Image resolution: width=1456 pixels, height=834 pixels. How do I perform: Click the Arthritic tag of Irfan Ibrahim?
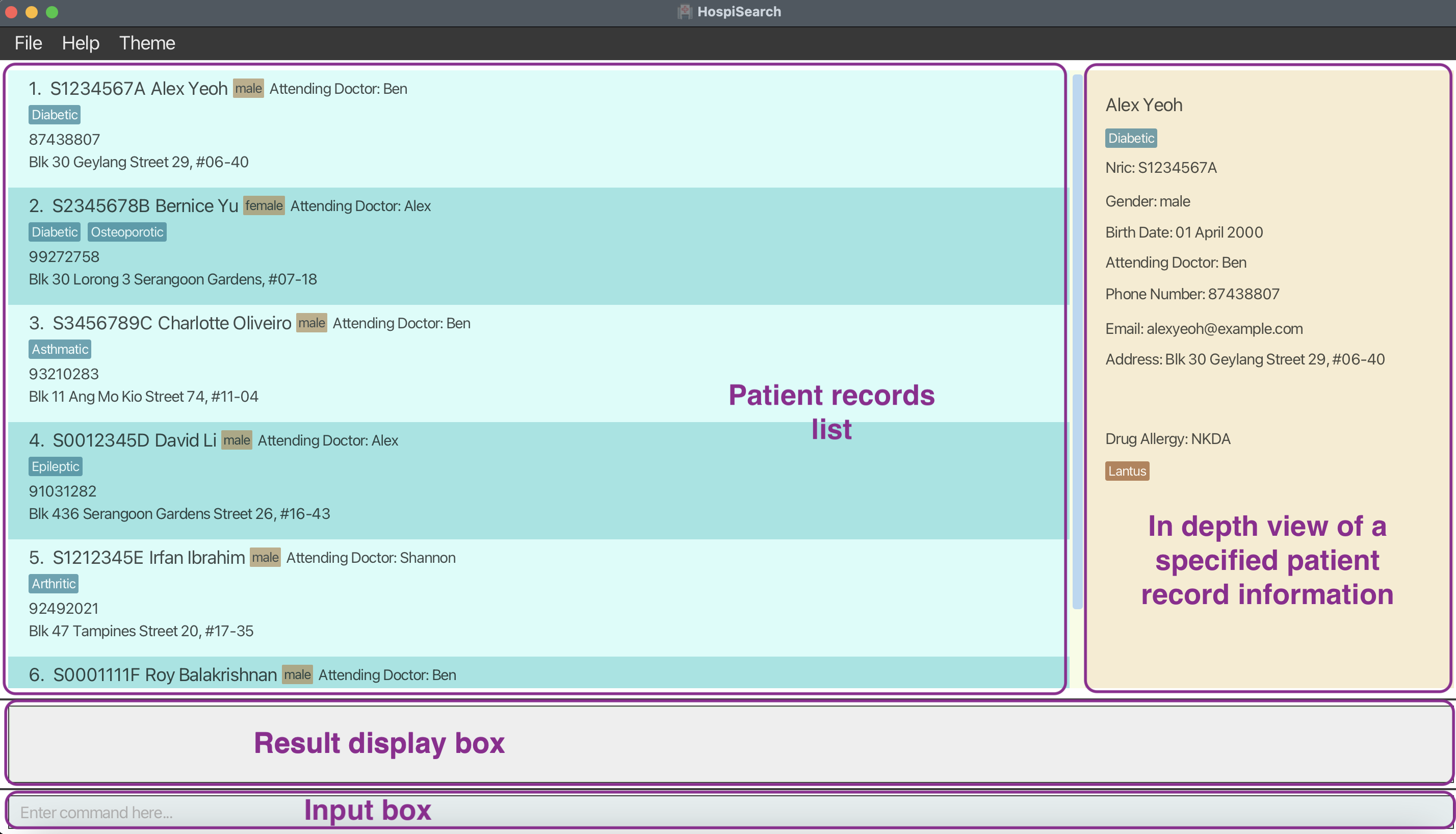(x=53, y=584)
